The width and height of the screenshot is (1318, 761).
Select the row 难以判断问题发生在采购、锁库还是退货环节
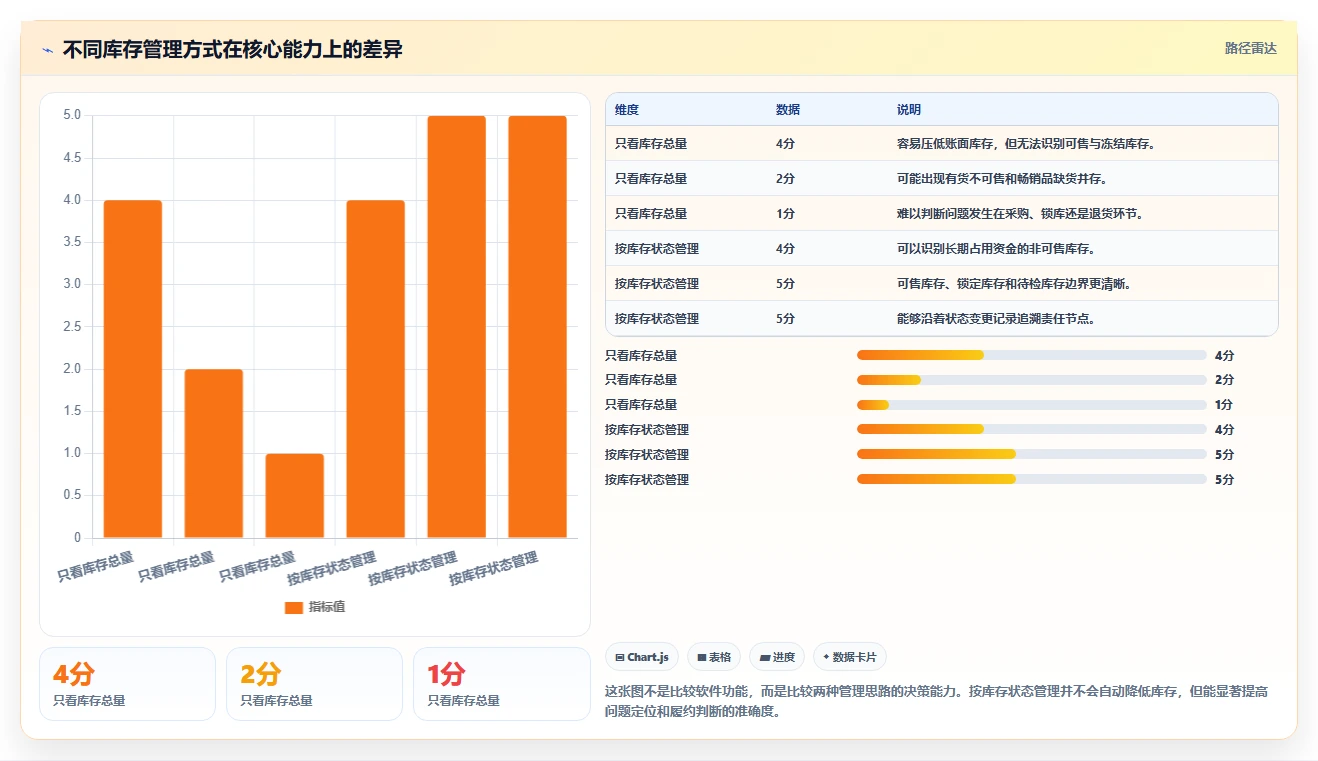point(942,214)
